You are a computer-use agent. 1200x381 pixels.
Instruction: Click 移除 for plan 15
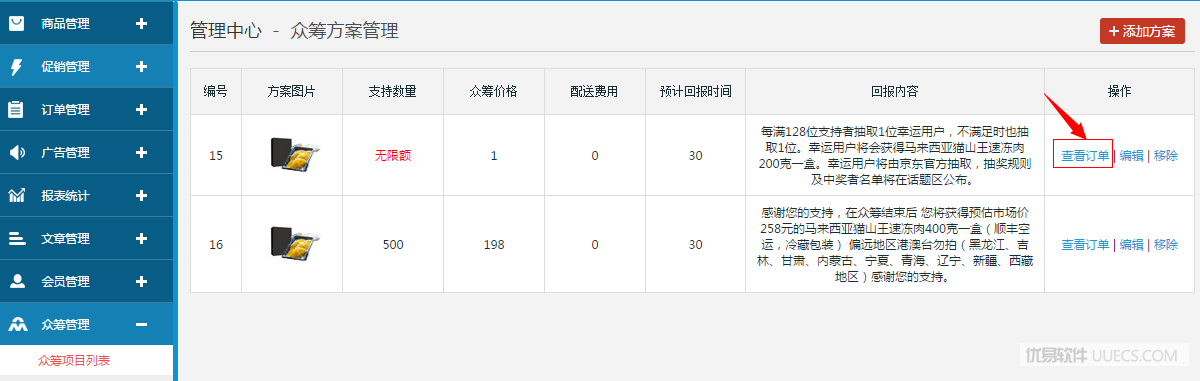tap(1165, 155)
